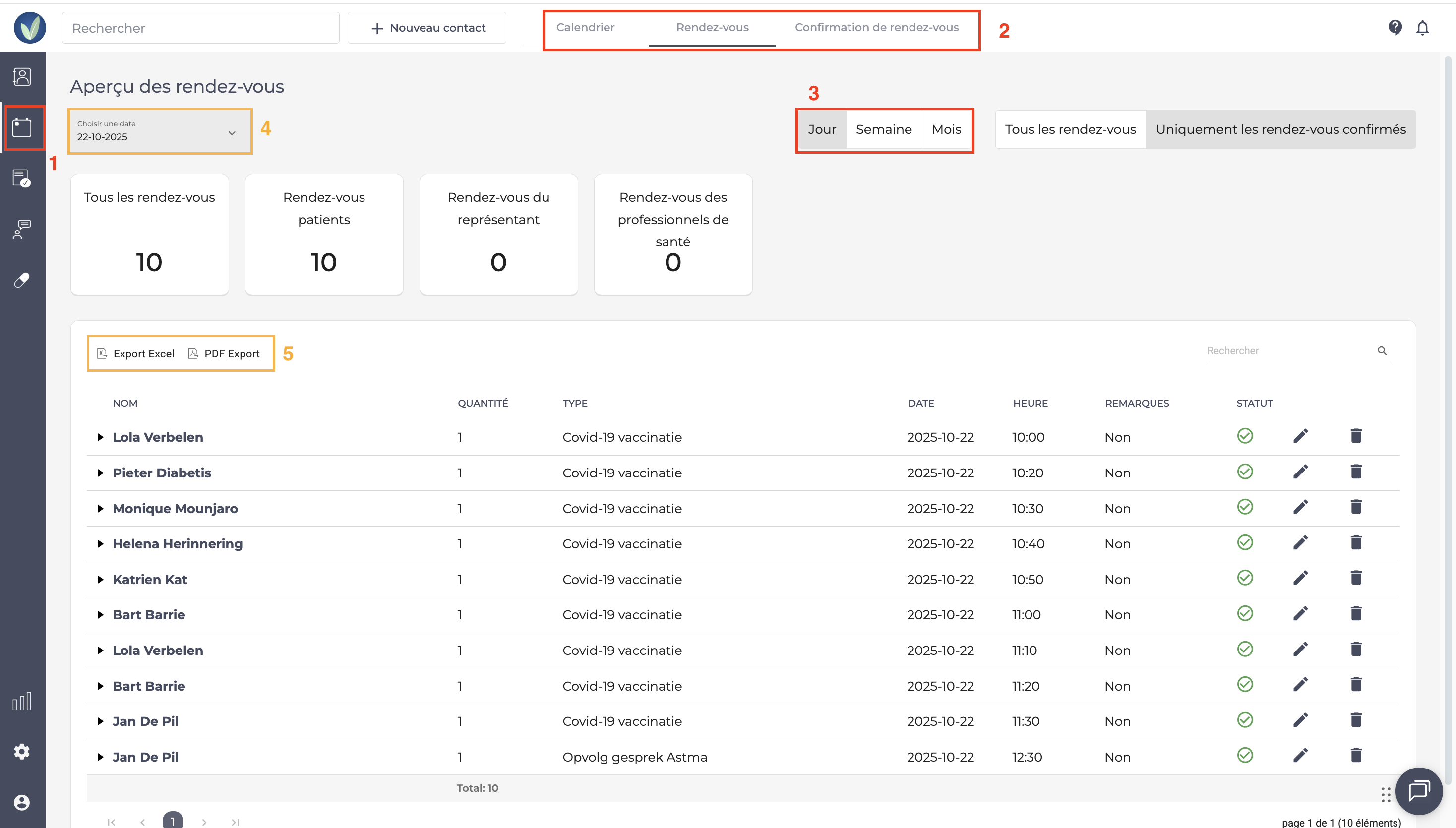Switch view to Mois
The image size is (1456, 828).
click(x=946, y=130)
